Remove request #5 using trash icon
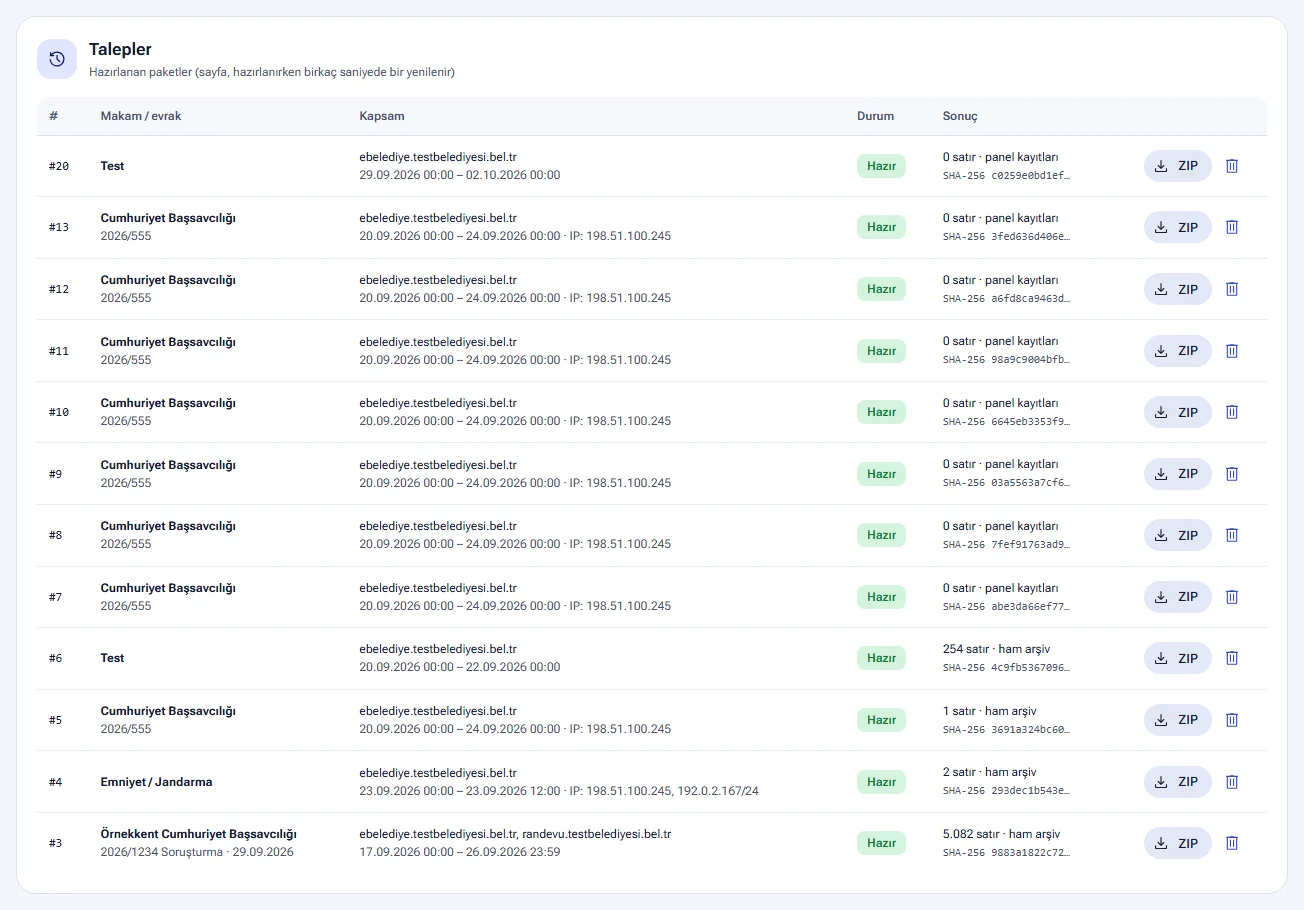 1232,720
